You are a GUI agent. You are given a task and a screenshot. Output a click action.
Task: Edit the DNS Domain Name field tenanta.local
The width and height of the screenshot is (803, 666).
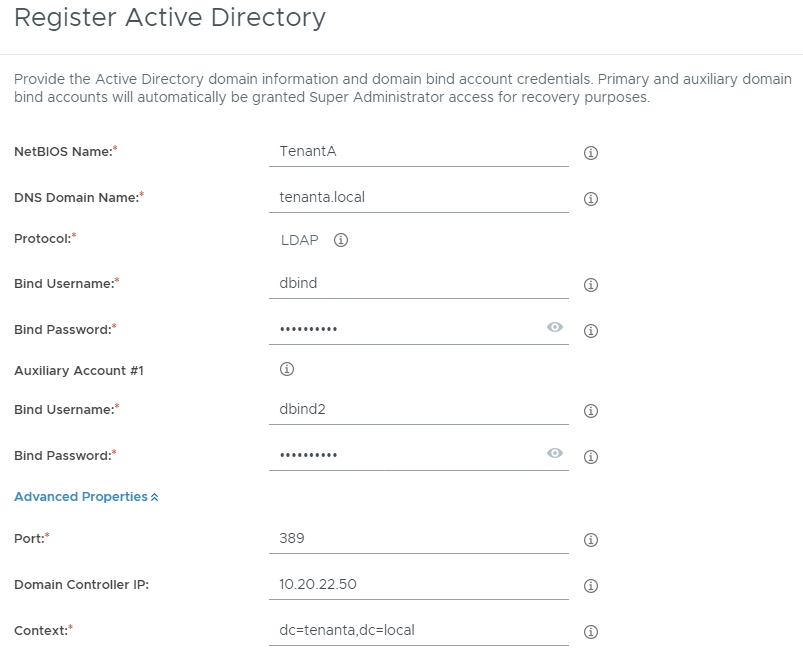click(x=418, y=198)
